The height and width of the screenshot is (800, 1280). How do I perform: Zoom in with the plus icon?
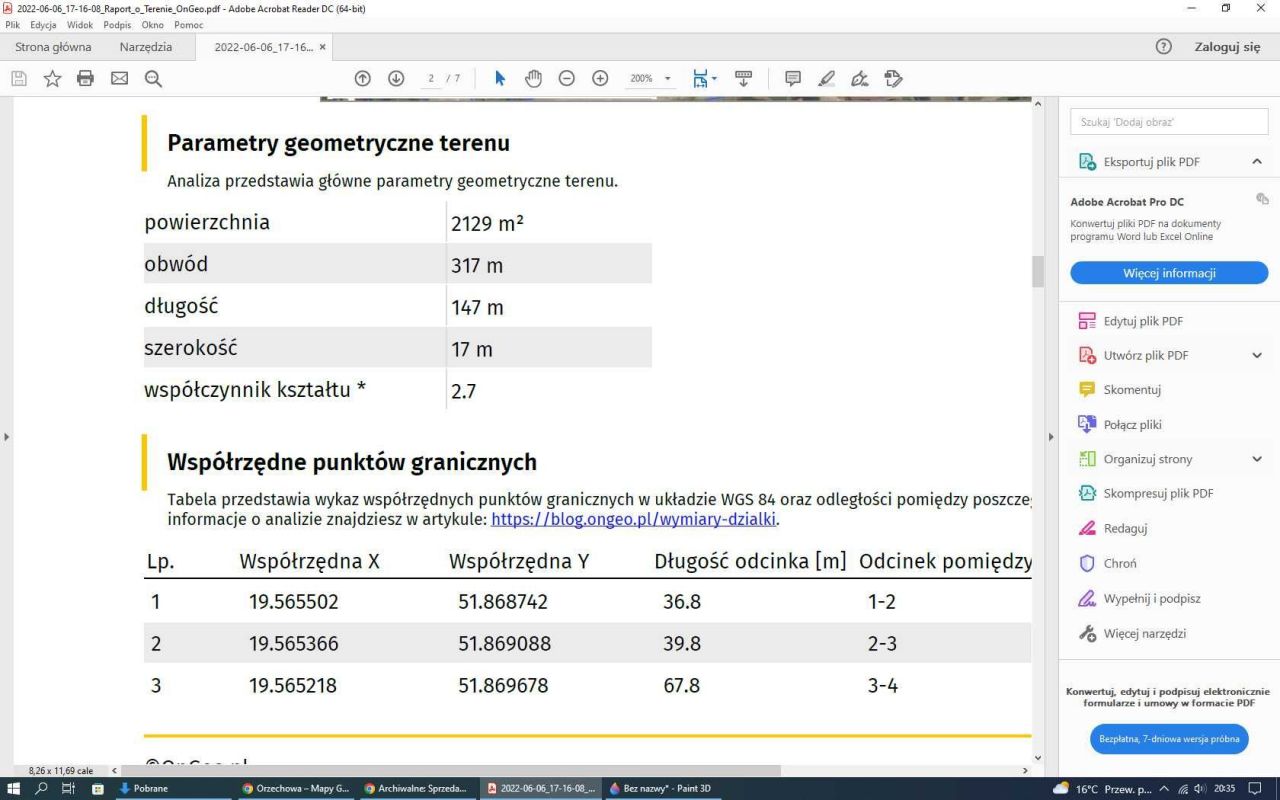click(x=600, y=78)
